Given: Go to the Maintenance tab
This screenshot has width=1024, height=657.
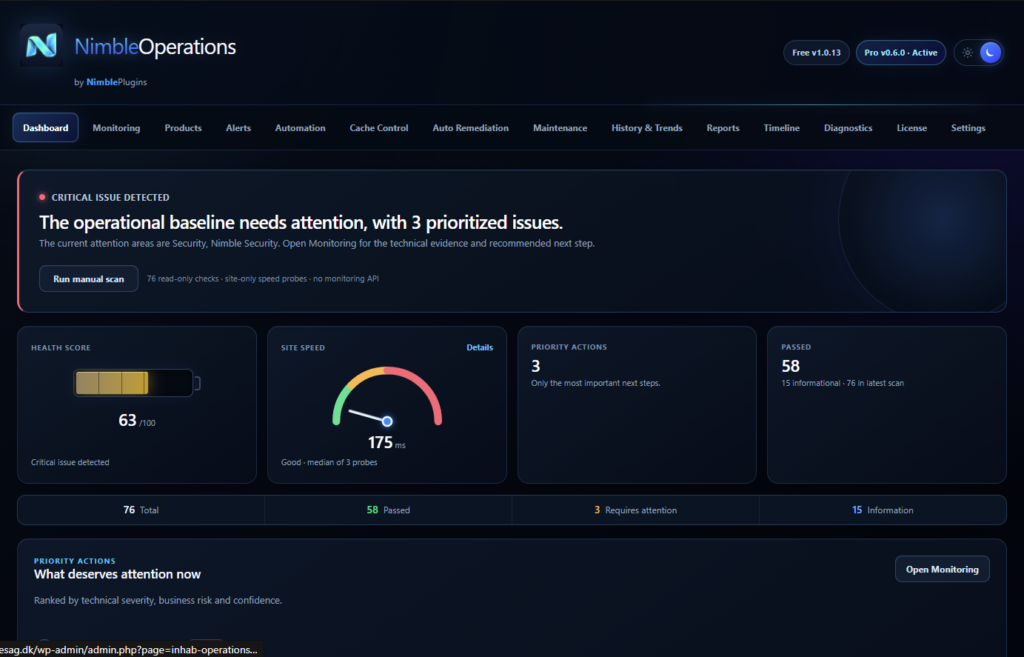Looking at the screenshot, I should point(560,128).
